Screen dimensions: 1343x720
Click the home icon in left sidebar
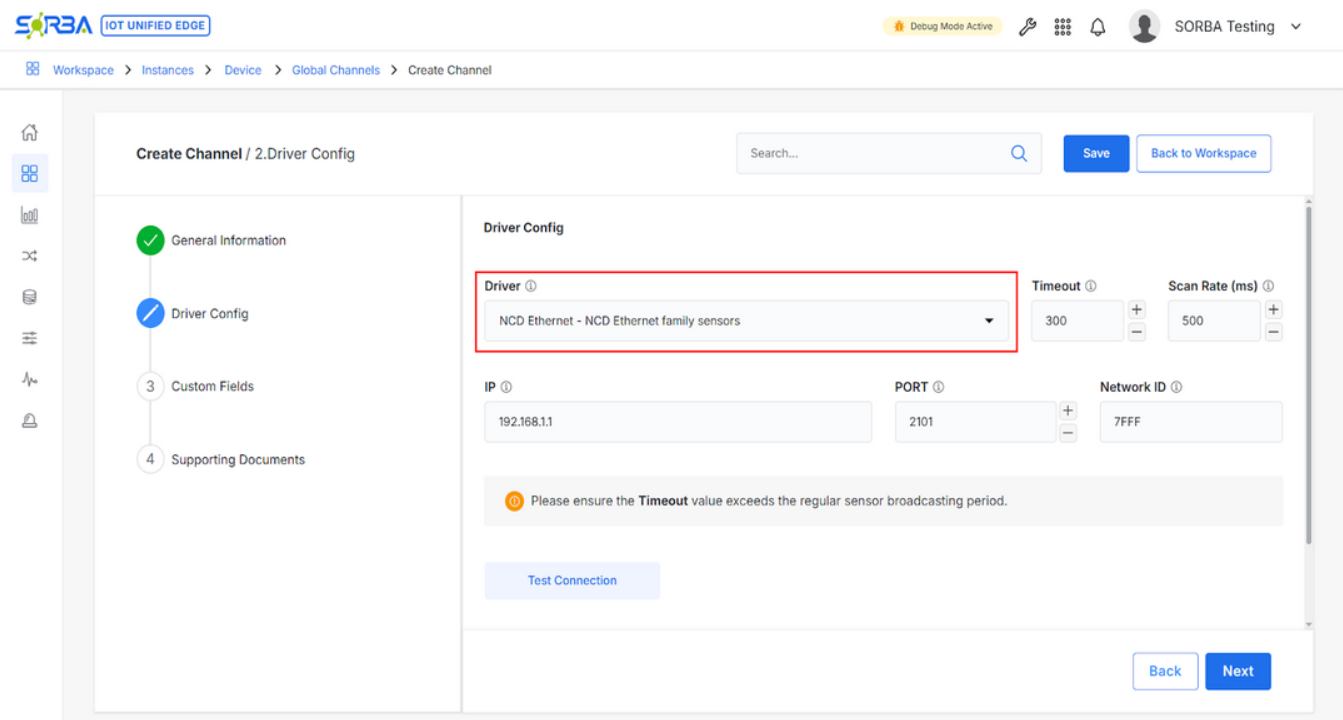point(30,132)
